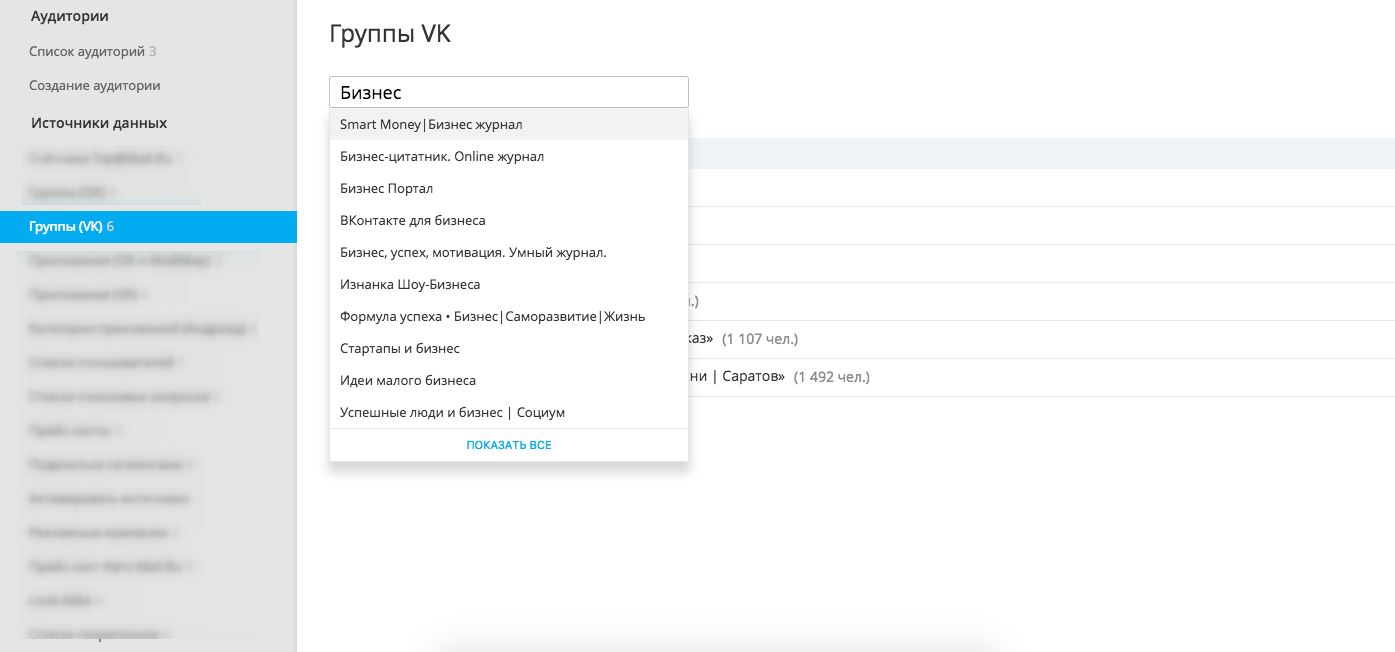The height and width of the screenshot is (652, 1395).
Task: Select the 'Стартапы и бизнес' group
Action: pos(400,349)
